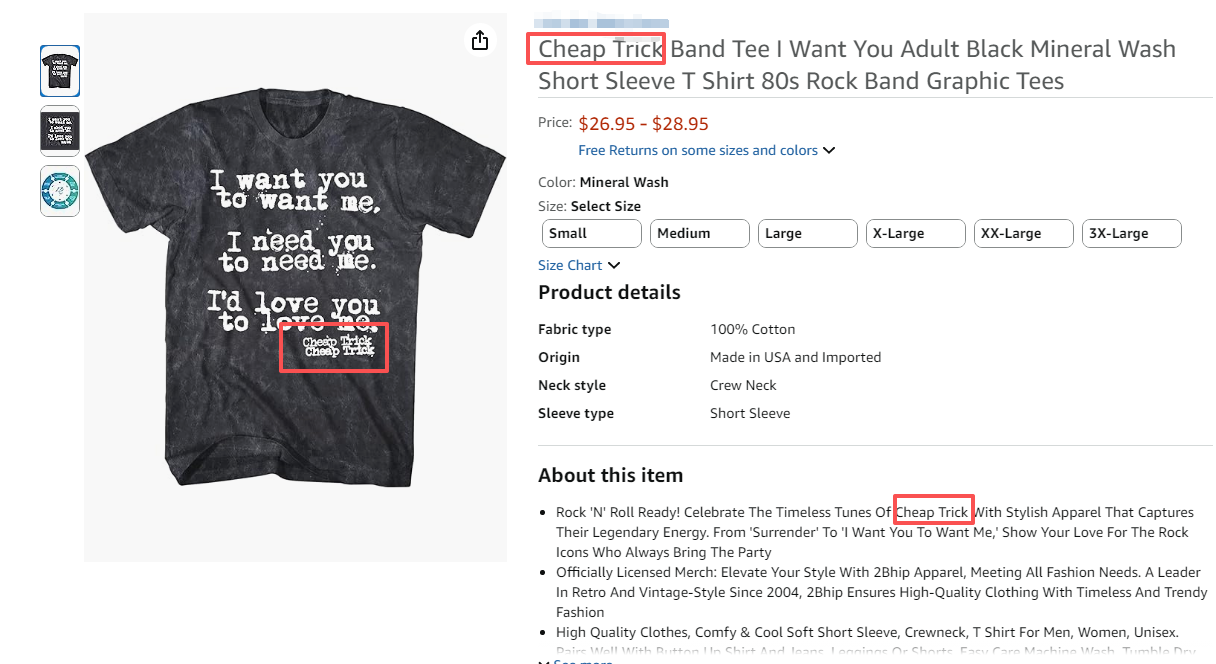Open the teal circular diagram thumbnail
The width and height of the screenshot is (1216, 664).
pos(60,191)
